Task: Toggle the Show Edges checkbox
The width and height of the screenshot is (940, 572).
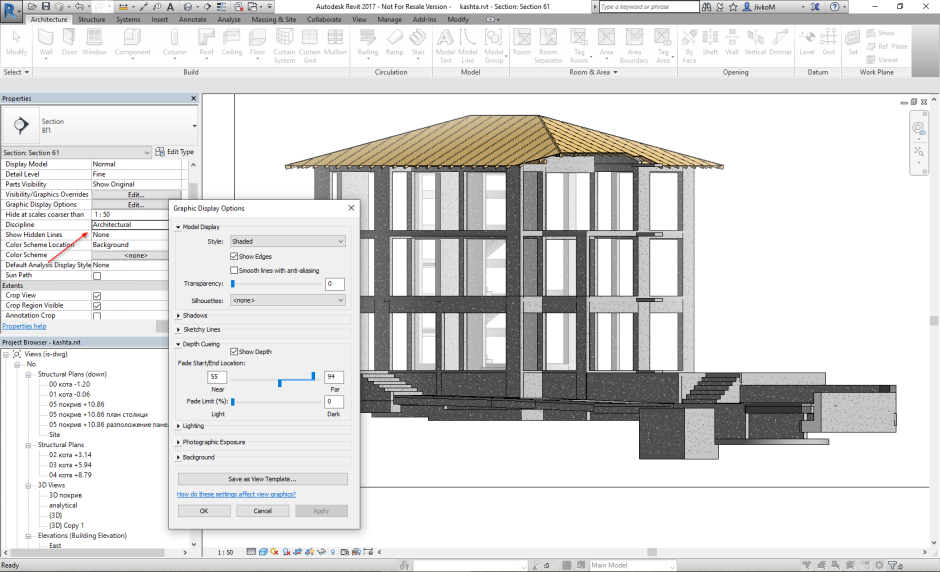Action: pyautogui.click(x=234, y=256)
